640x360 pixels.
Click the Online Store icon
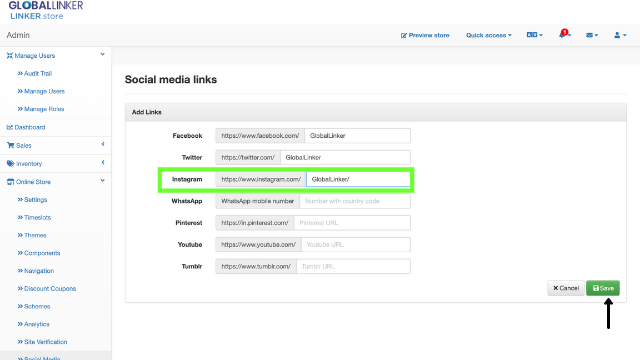point(11,182)
